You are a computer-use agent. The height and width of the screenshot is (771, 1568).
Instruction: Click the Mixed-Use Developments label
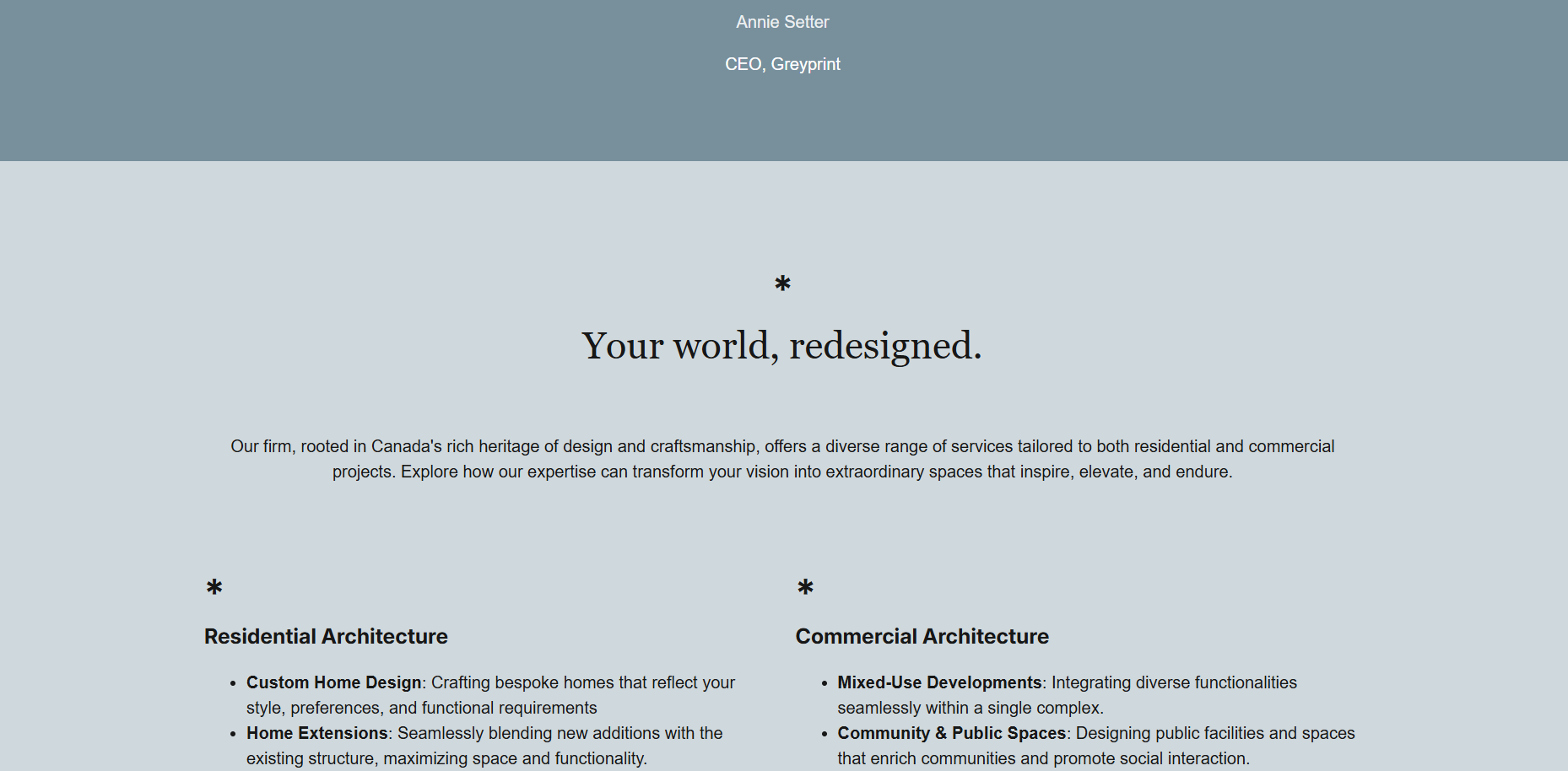(939, 682)
